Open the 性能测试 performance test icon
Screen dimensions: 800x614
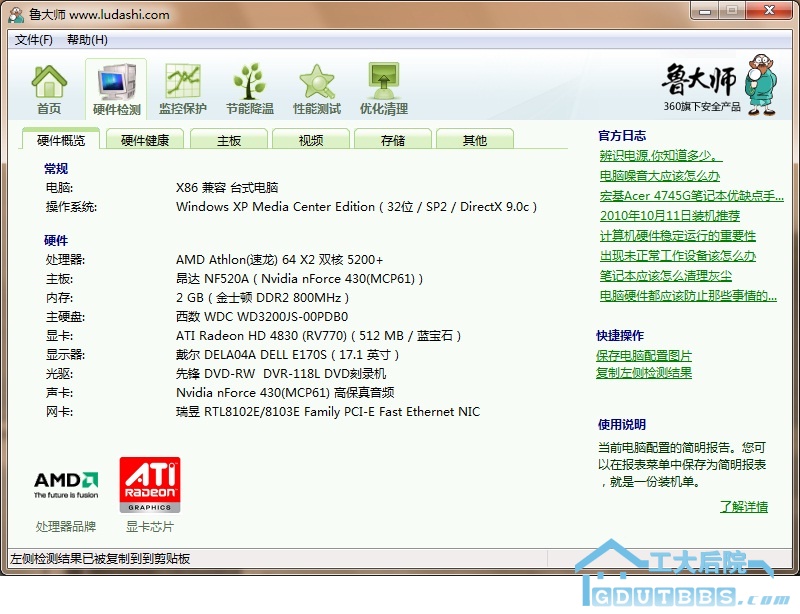(316, 89)
